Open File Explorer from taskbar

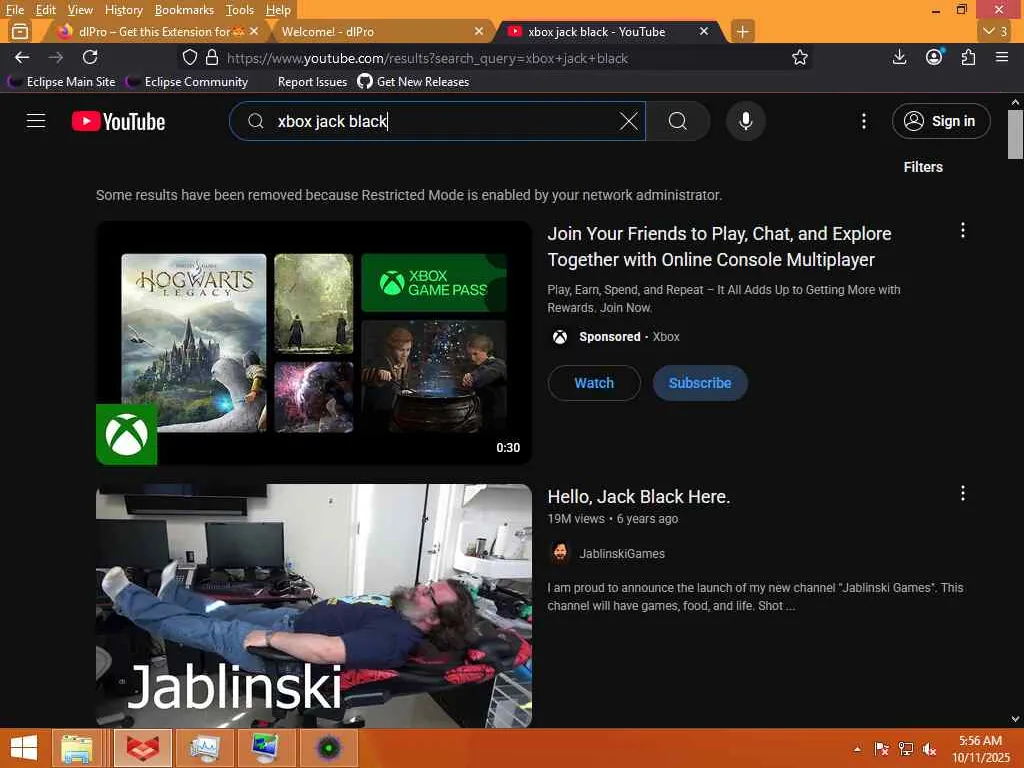point(77,748)
